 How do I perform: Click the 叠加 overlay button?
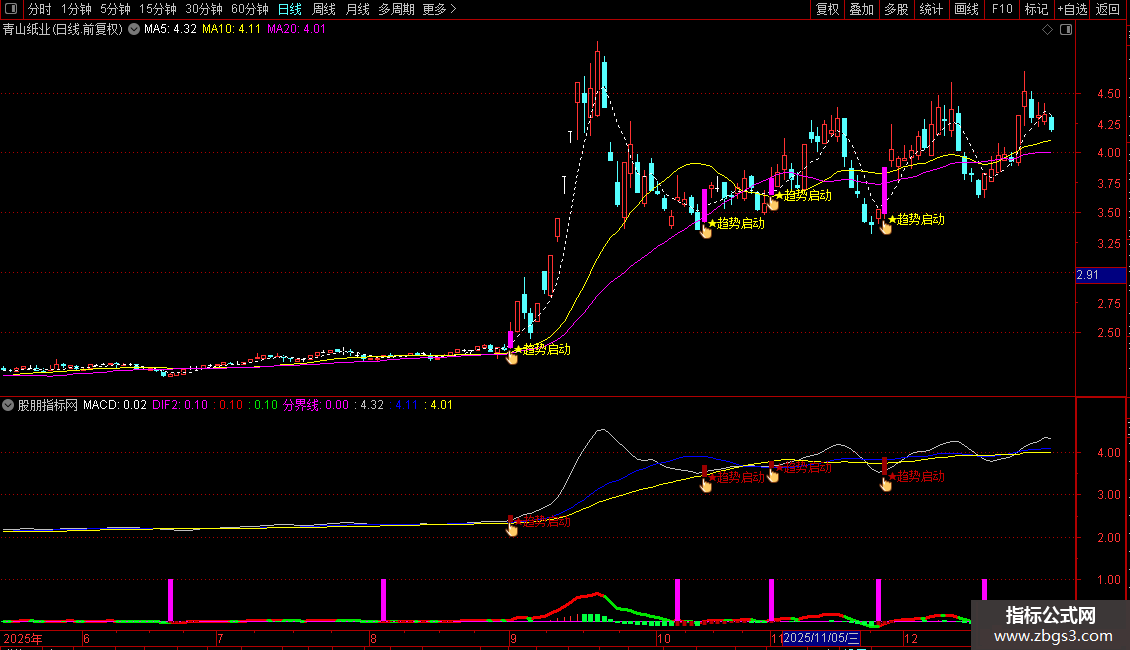tap(862, 9)
